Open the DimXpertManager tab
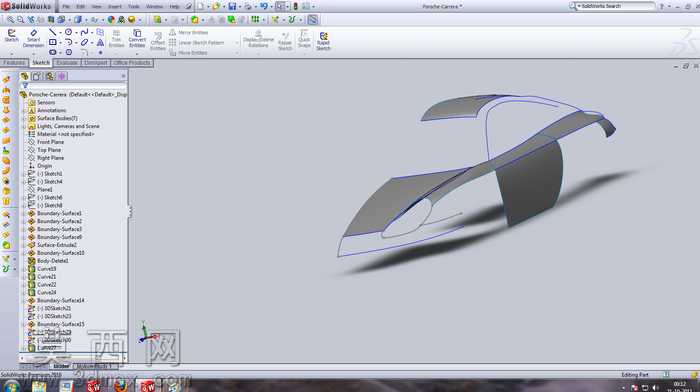The height and width of the screenshot is (392, 700). click(x=62, y=76)
